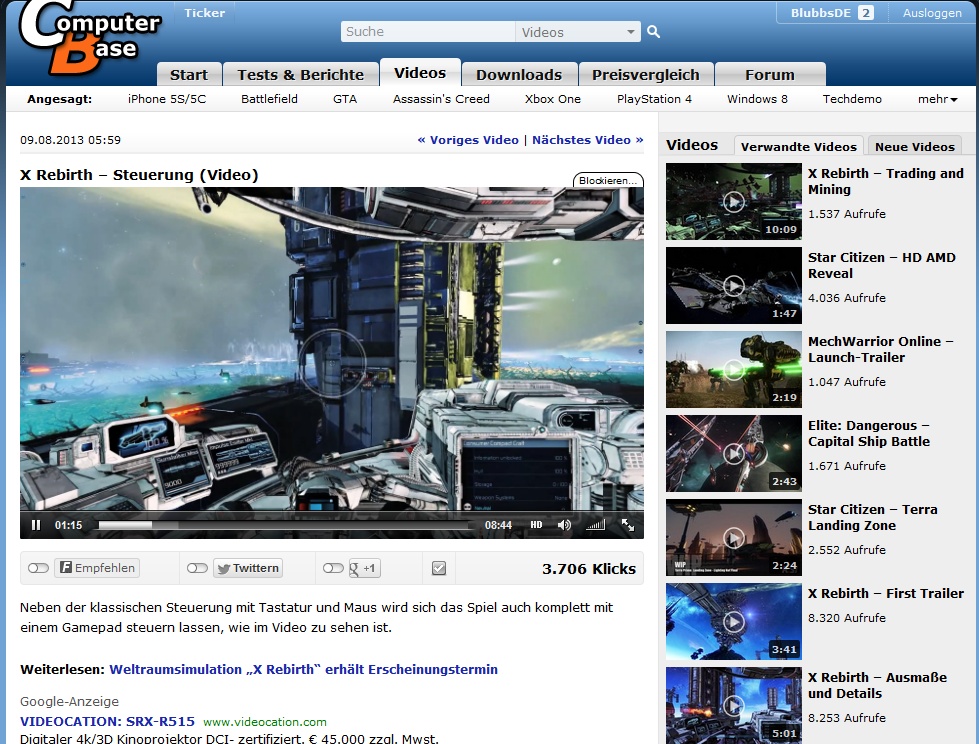
Task: Mute the video speaker icon
Action: tap(564, 525)
